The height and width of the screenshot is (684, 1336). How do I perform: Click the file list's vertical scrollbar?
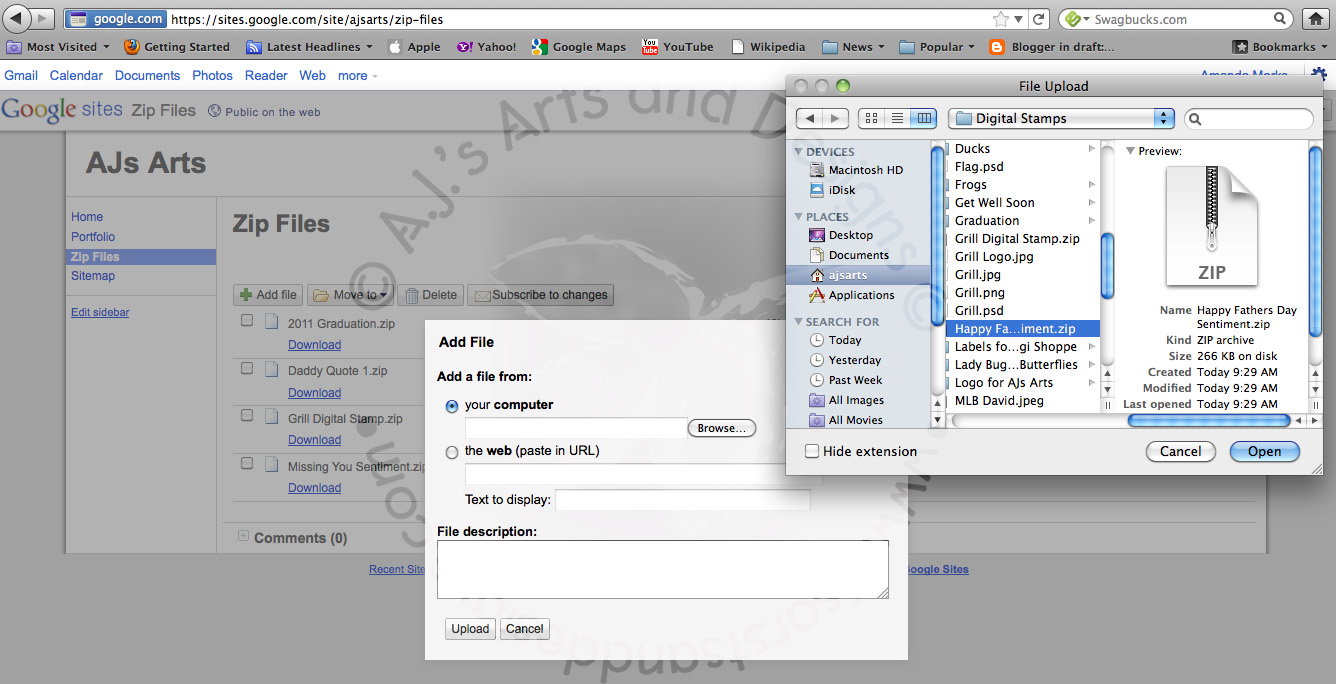1108,264
